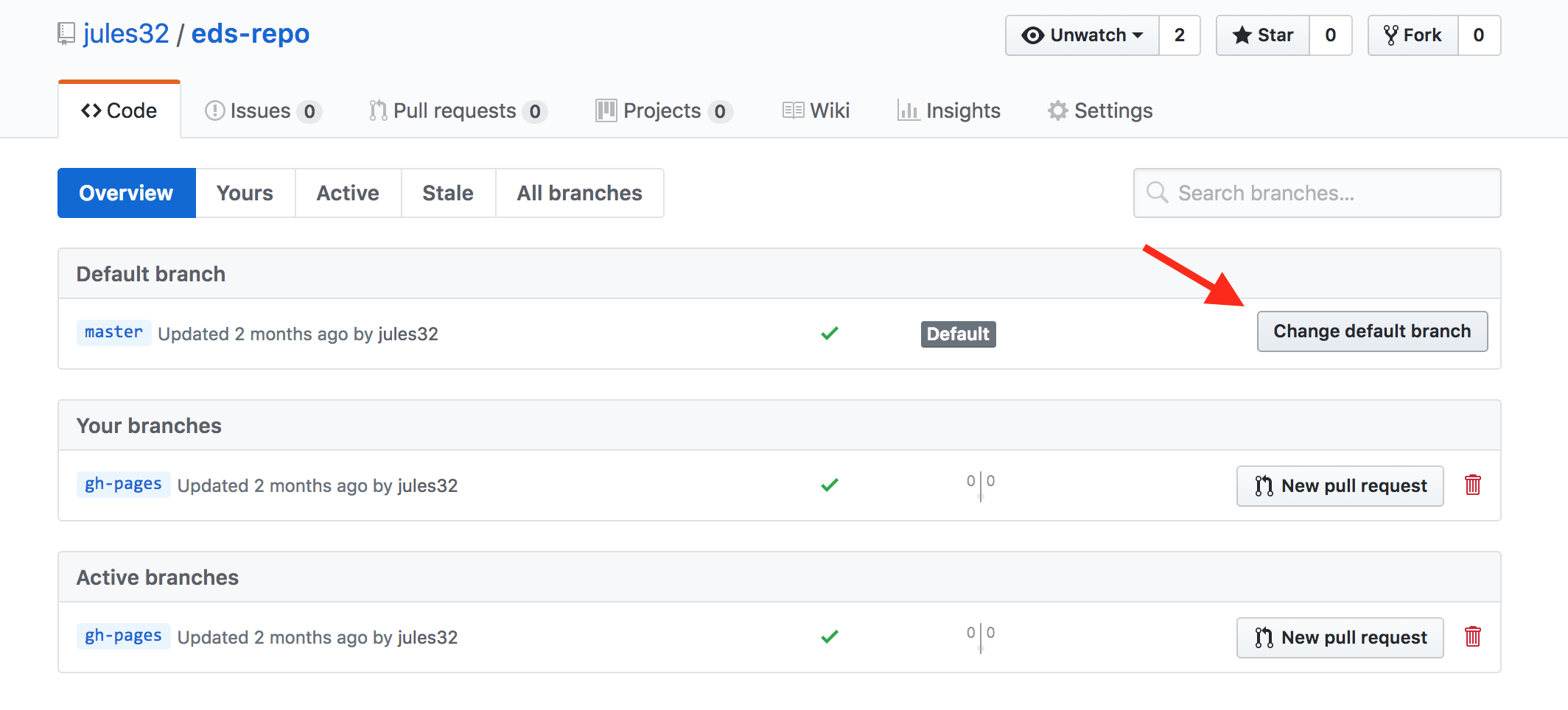Click the magnifier icon in branch search
This screenshot has width=1568, height=710.
point(1158,192)
